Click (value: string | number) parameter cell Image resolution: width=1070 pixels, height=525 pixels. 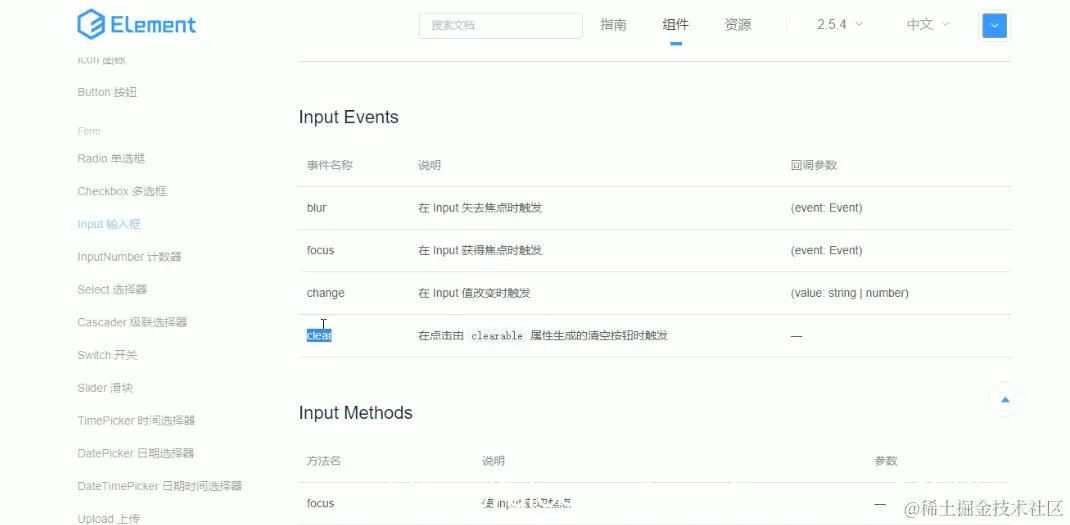850,293
